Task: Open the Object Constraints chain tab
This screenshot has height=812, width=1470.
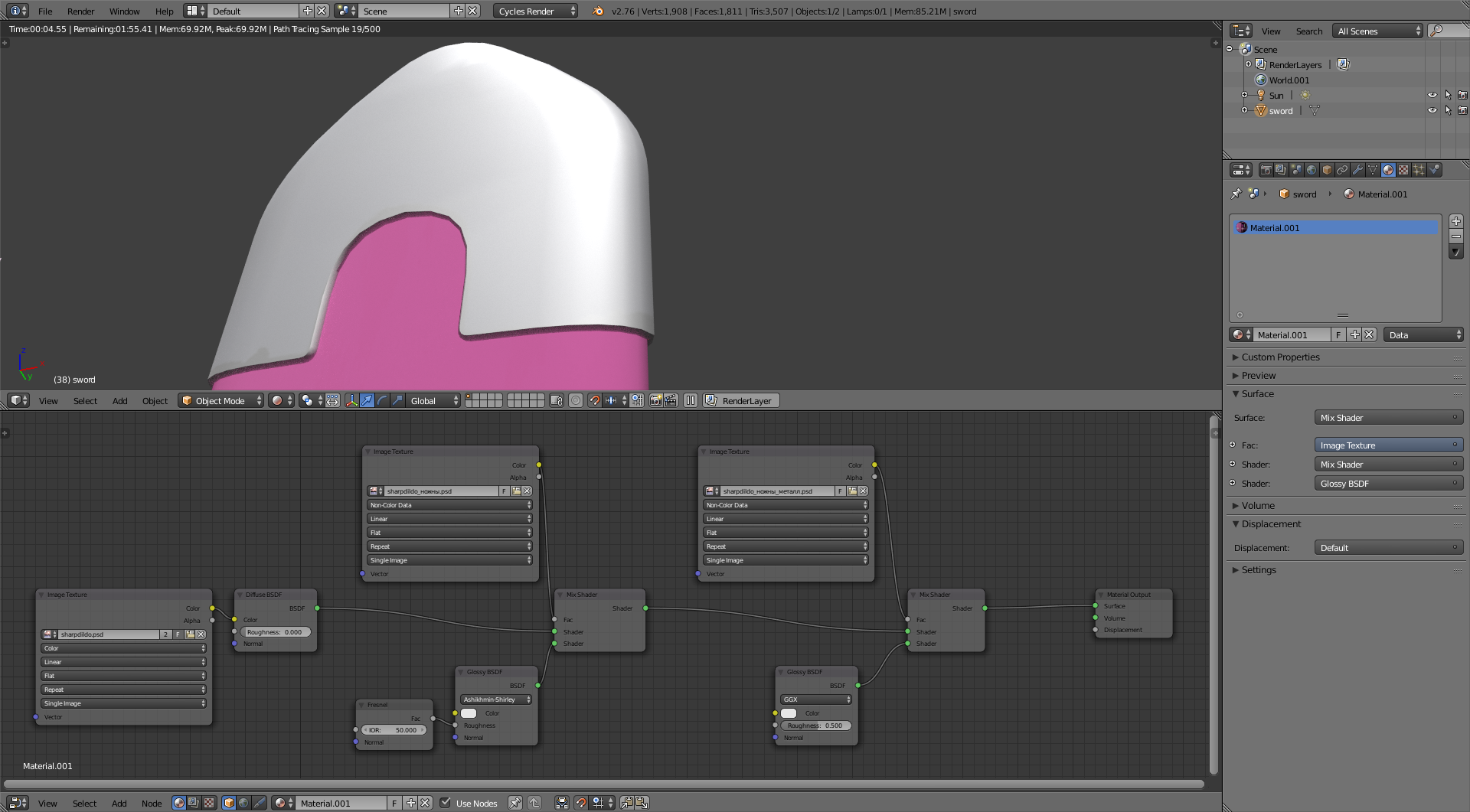Action: (1342, 170)
